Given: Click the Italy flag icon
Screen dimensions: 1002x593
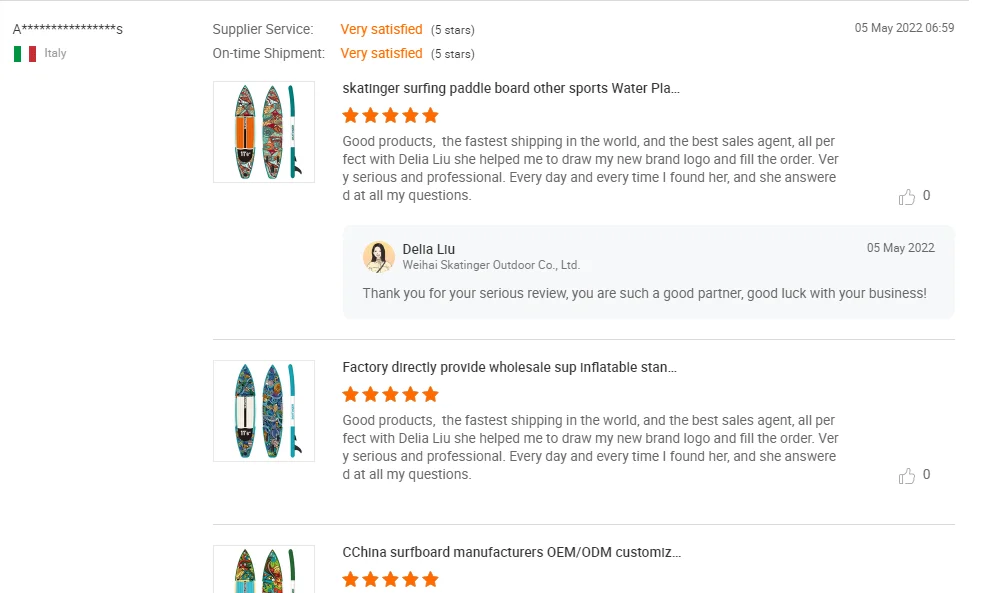Looking at the screenshot, I should pyautogui.click(x=25, y=54).
